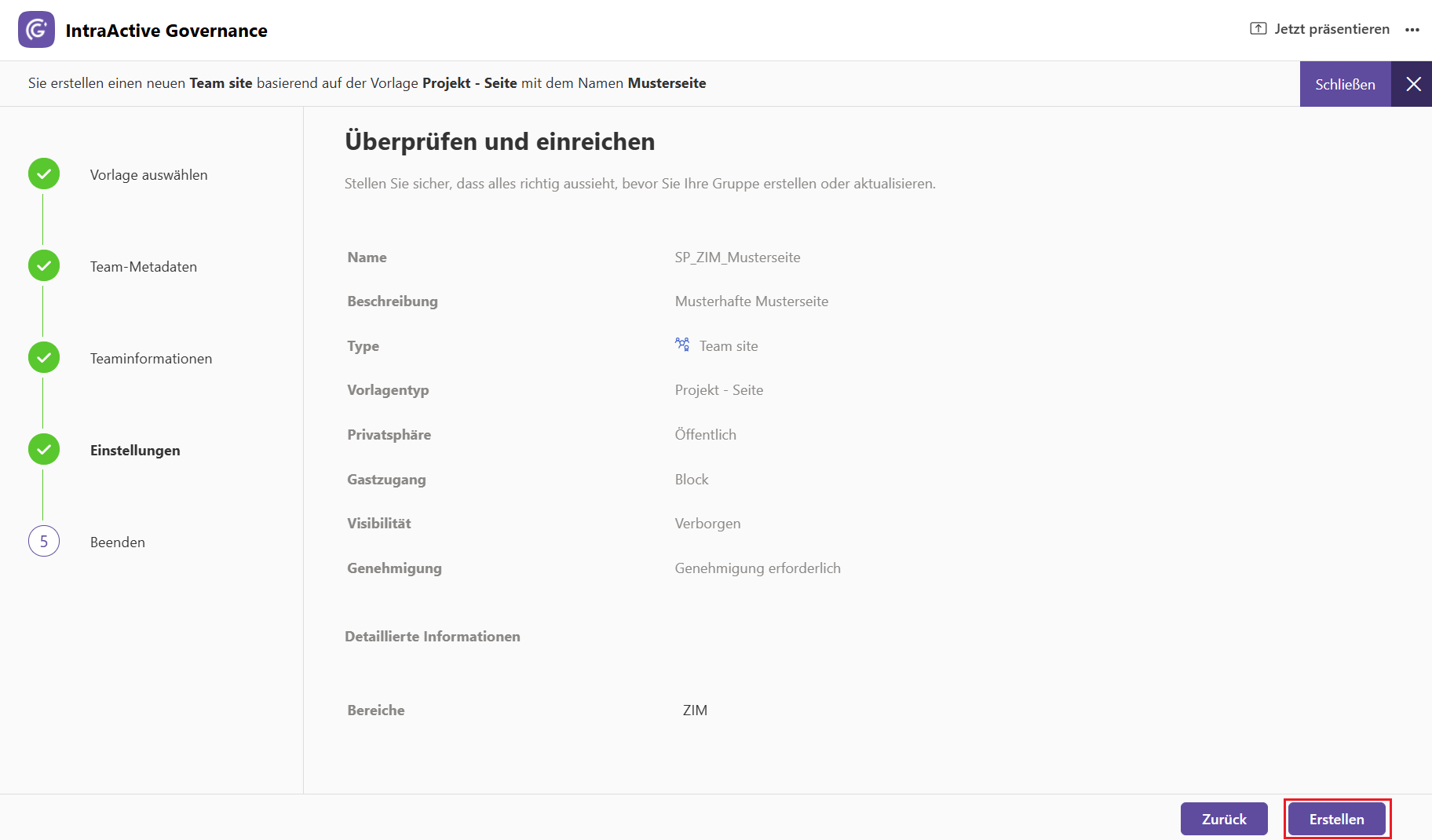
Task: Click the bold Musterseite name in banner
Action: tap(667, 83)
